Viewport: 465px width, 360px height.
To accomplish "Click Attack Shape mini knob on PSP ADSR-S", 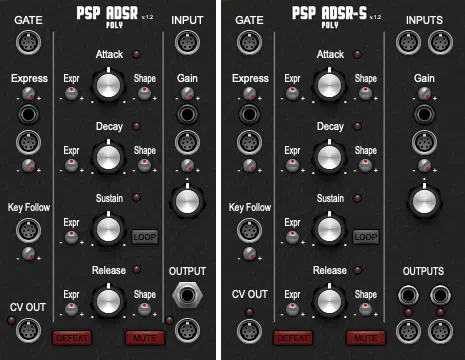I will tap(365, 94).
